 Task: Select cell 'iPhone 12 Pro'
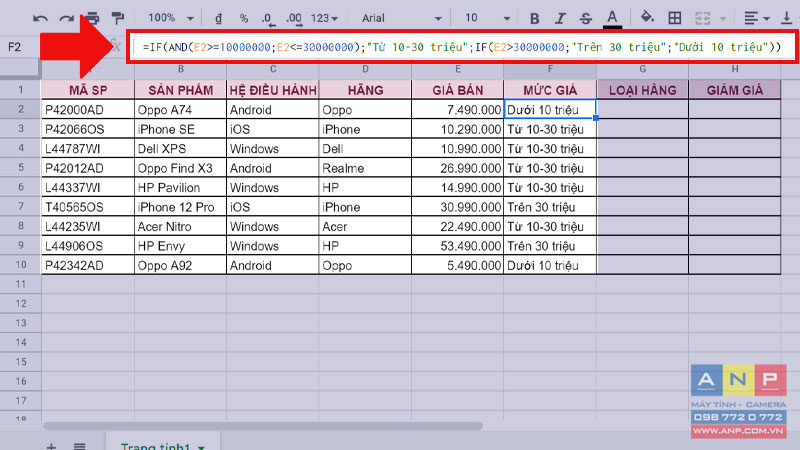pos(181,207)
